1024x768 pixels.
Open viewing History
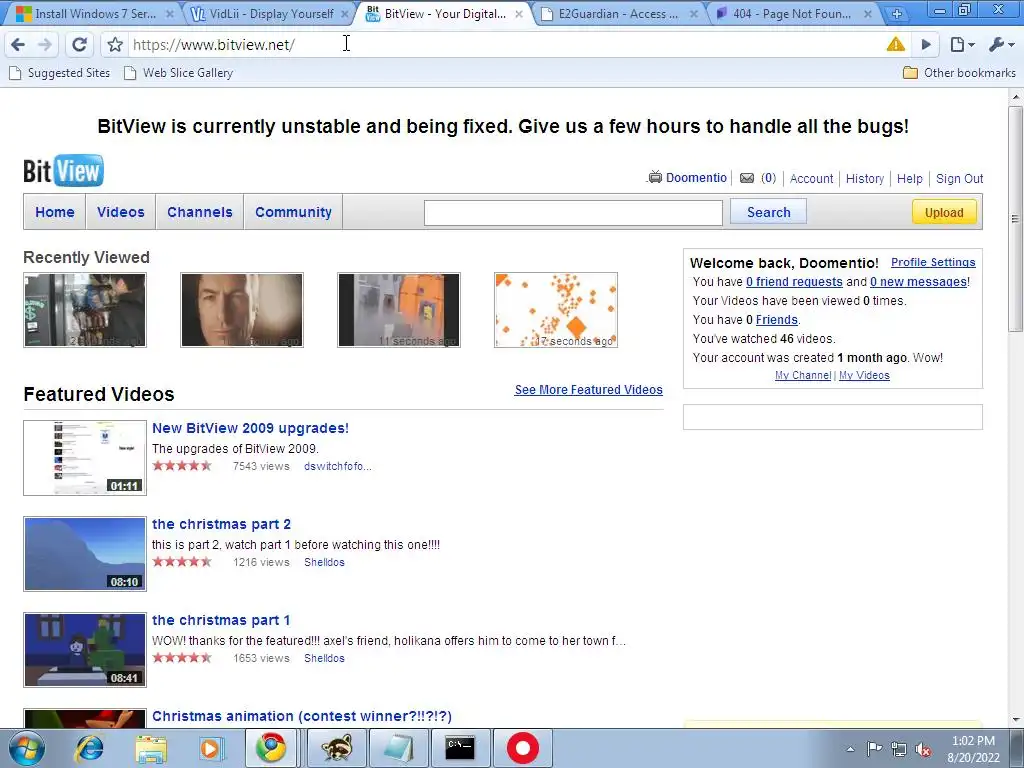pyautogui.click(x=865, y=178)
